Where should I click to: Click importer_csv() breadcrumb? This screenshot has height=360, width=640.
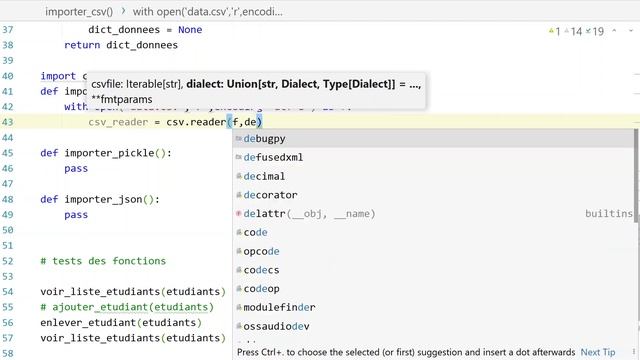pyautogui.click(x=79, y=11)
